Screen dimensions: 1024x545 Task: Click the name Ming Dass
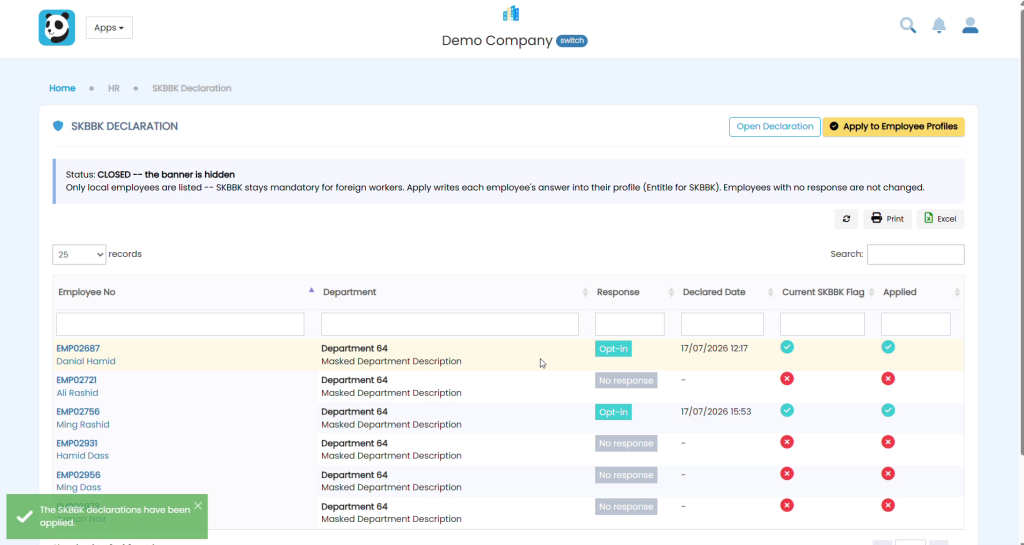coord(78,488)
